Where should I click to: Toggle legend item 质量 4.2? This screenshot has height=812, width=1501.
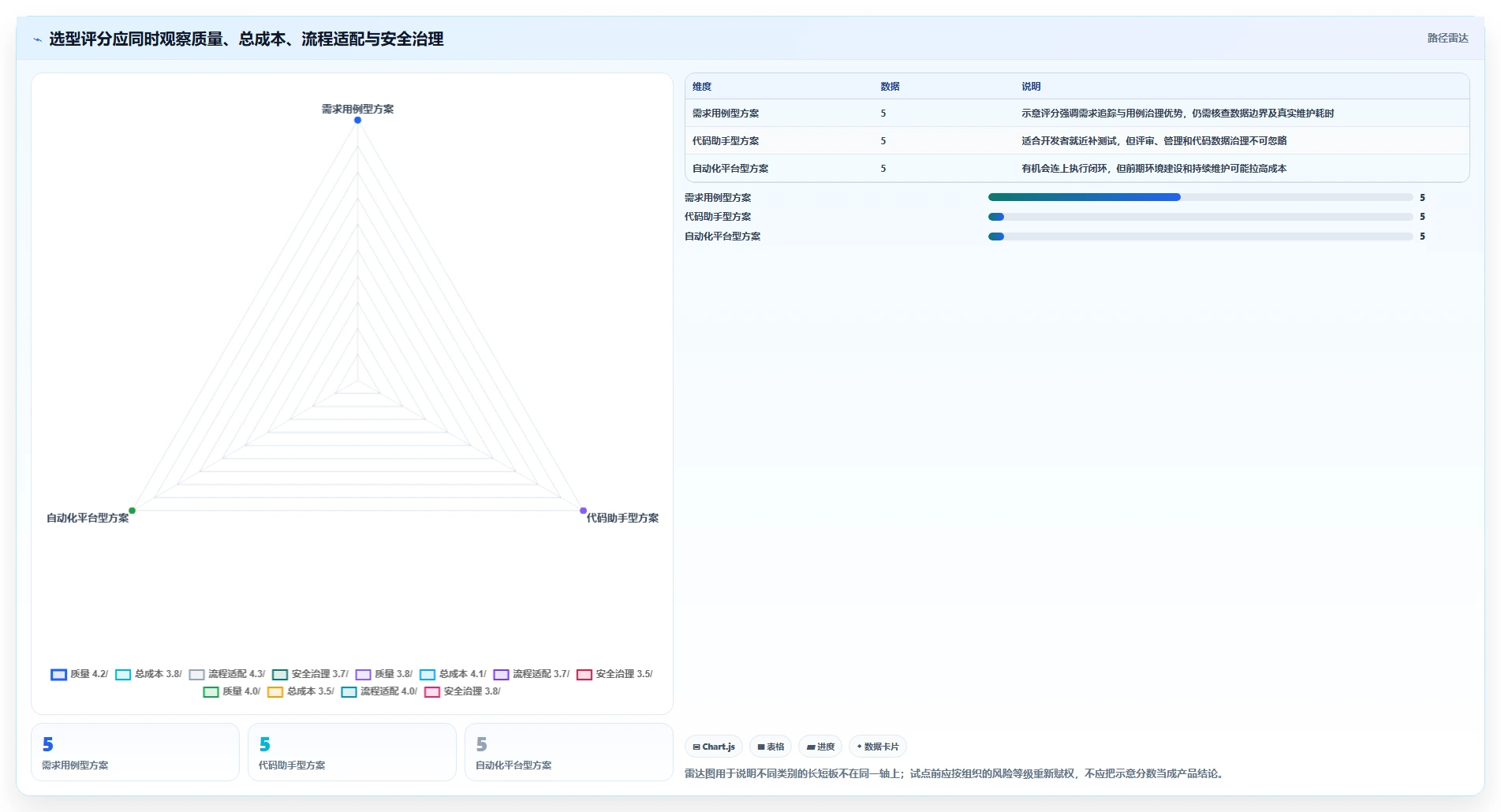point(80,674)
